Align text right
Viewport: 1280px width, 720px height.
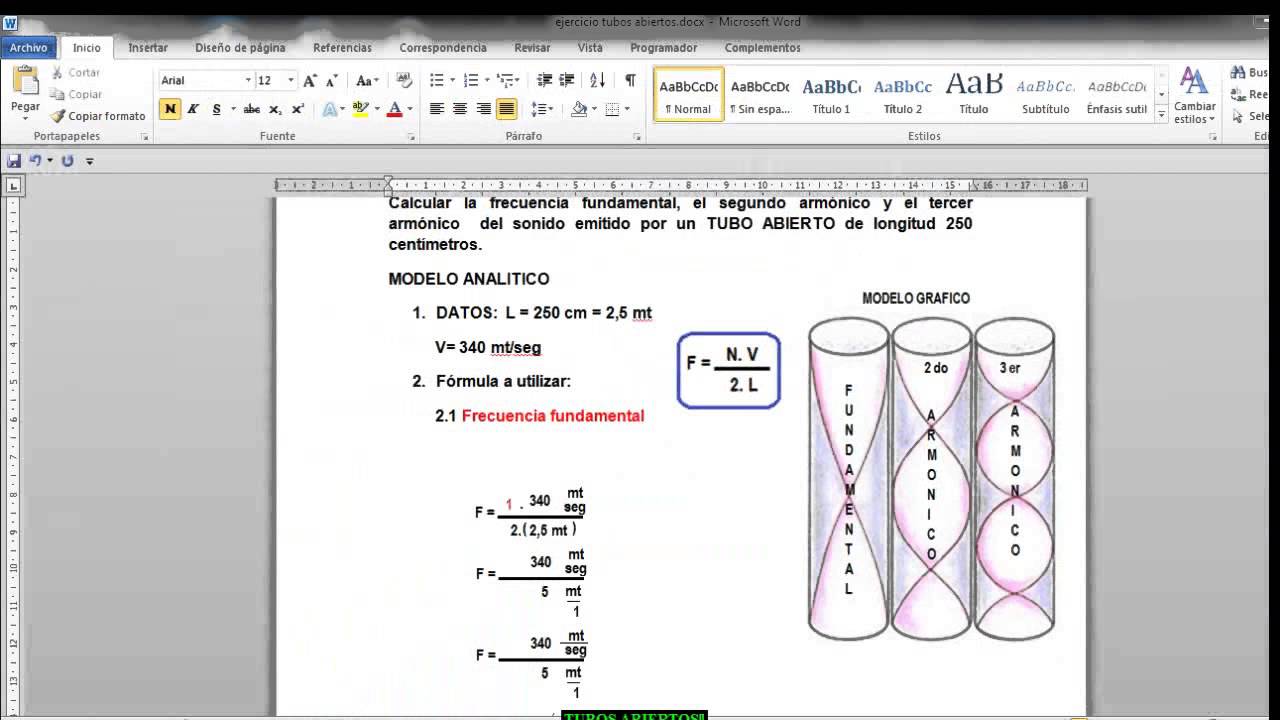484,109
